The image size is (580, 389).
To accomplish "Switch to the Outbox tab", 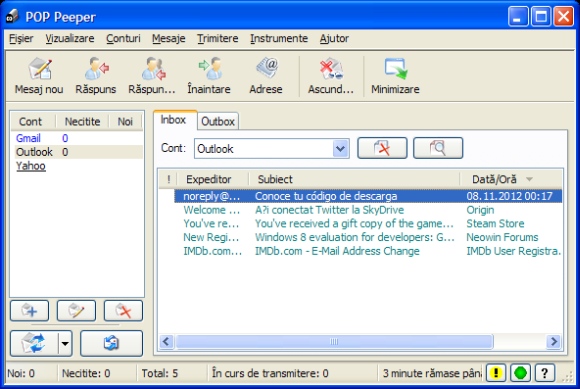I will pyautogui.click(x=218, y=122).
